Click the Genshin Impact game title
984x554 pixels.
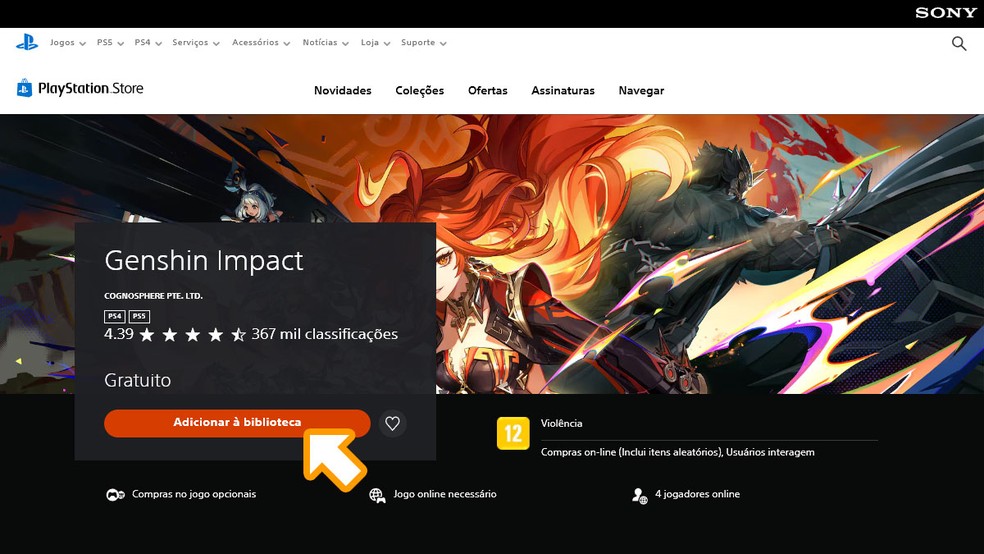click(204, 260)
